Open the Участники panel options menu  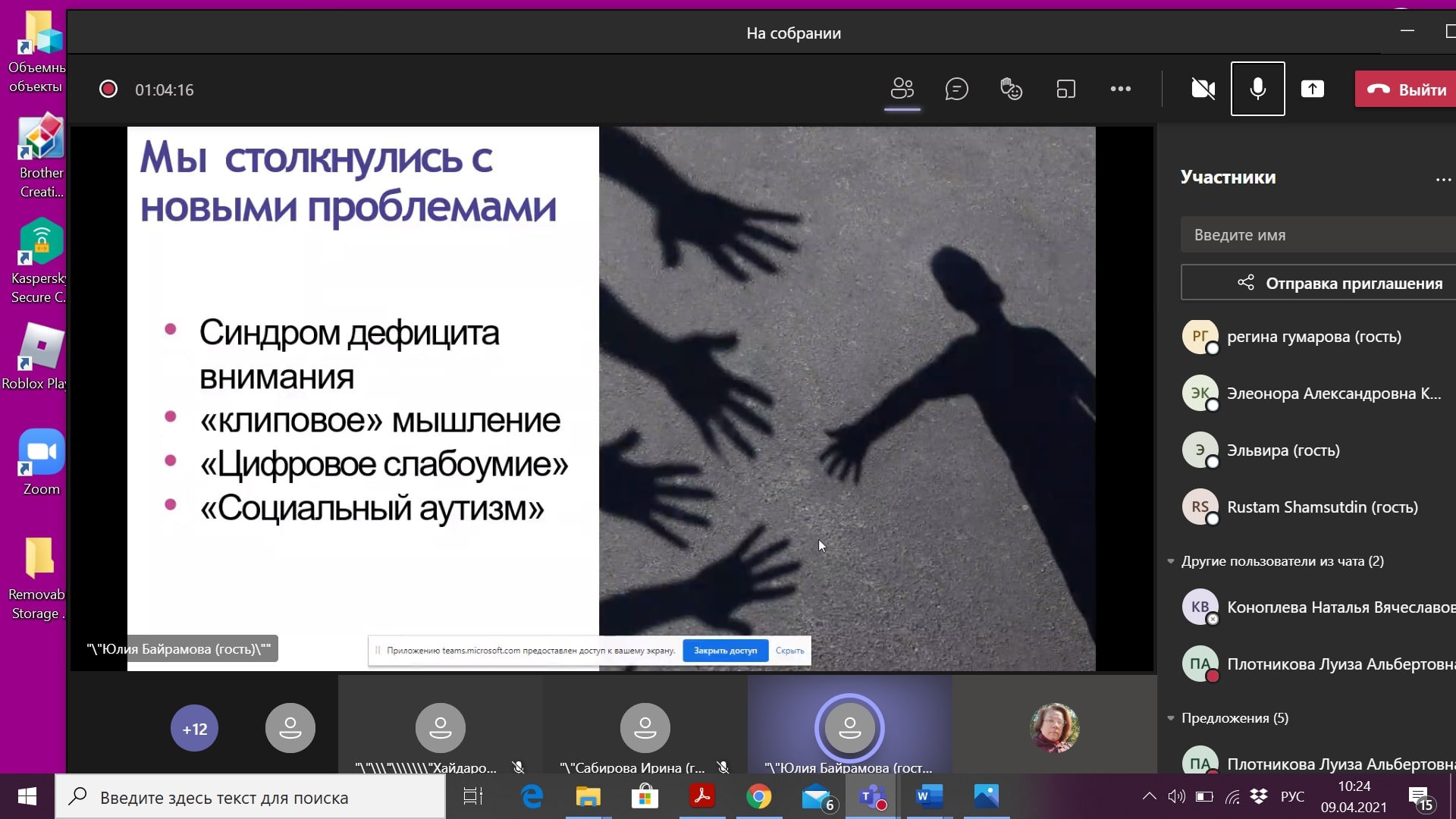1444,179
